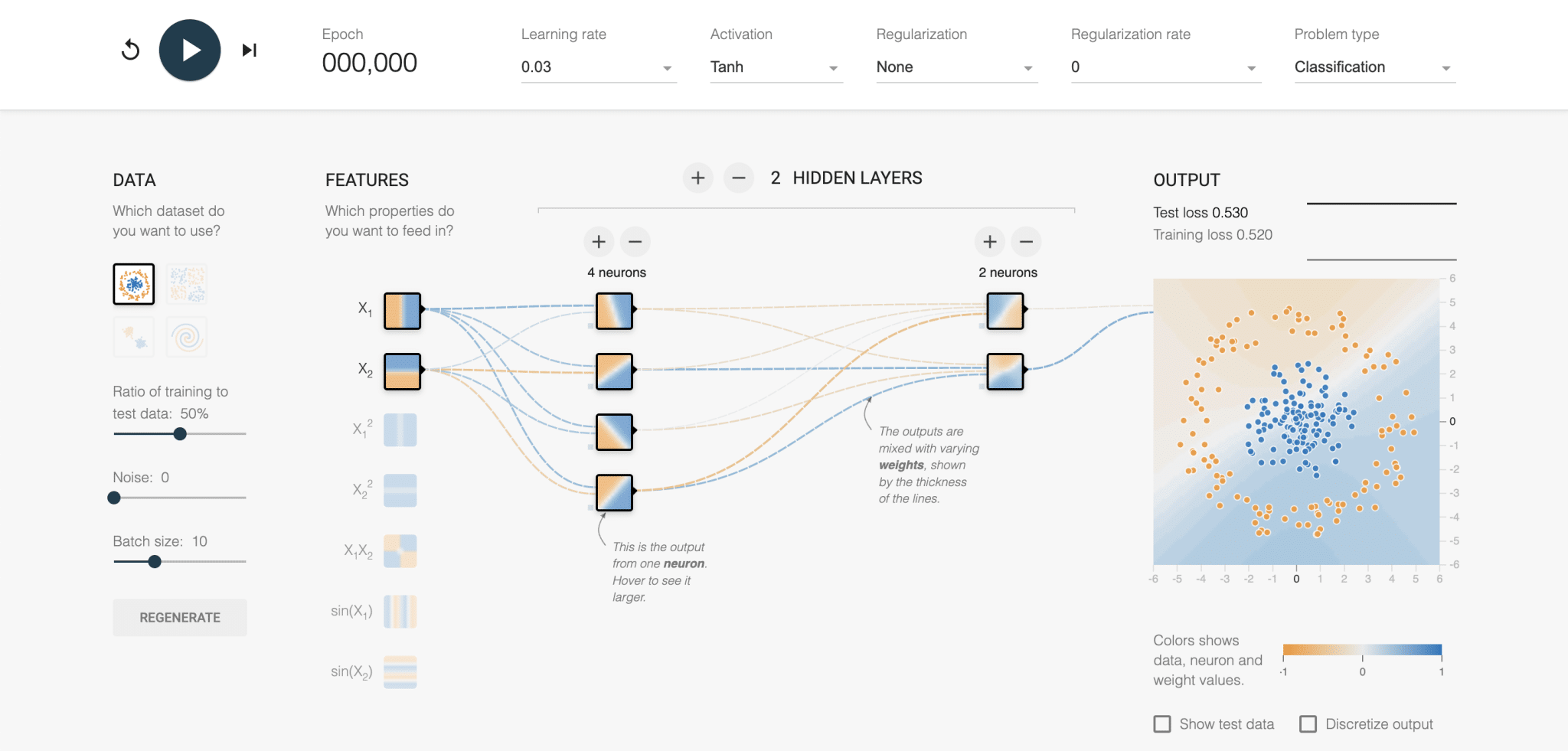
Task: Open the Learning rate dropdown
Action: tap(597, 67)
